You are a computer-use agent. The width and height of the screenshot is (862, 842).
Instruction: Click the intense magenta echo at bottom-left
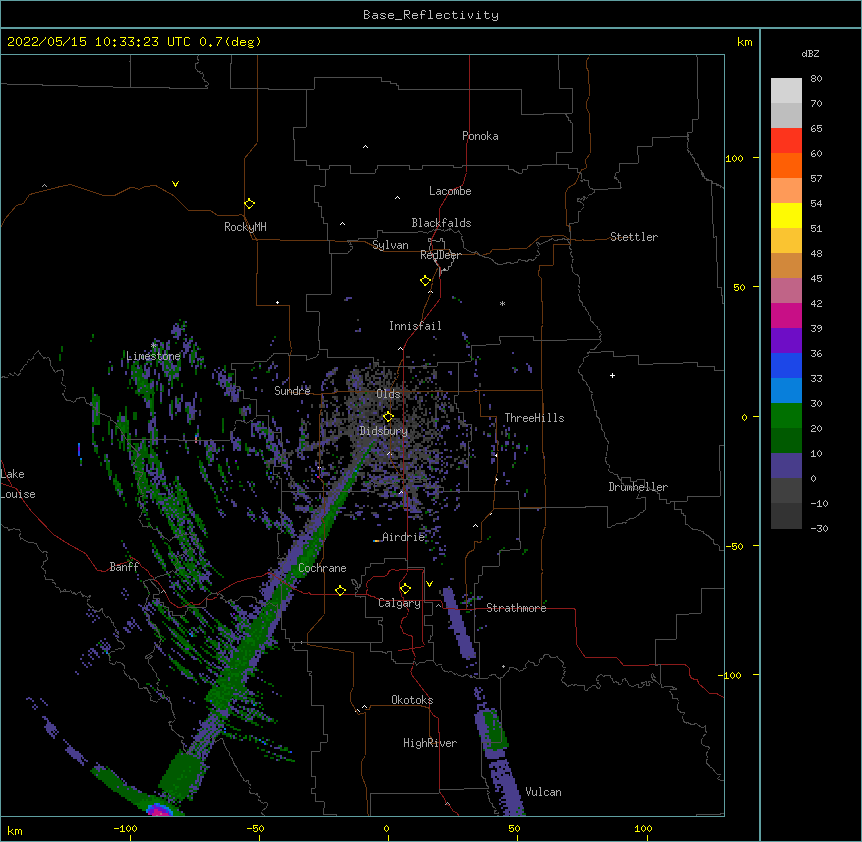[158, 810]
